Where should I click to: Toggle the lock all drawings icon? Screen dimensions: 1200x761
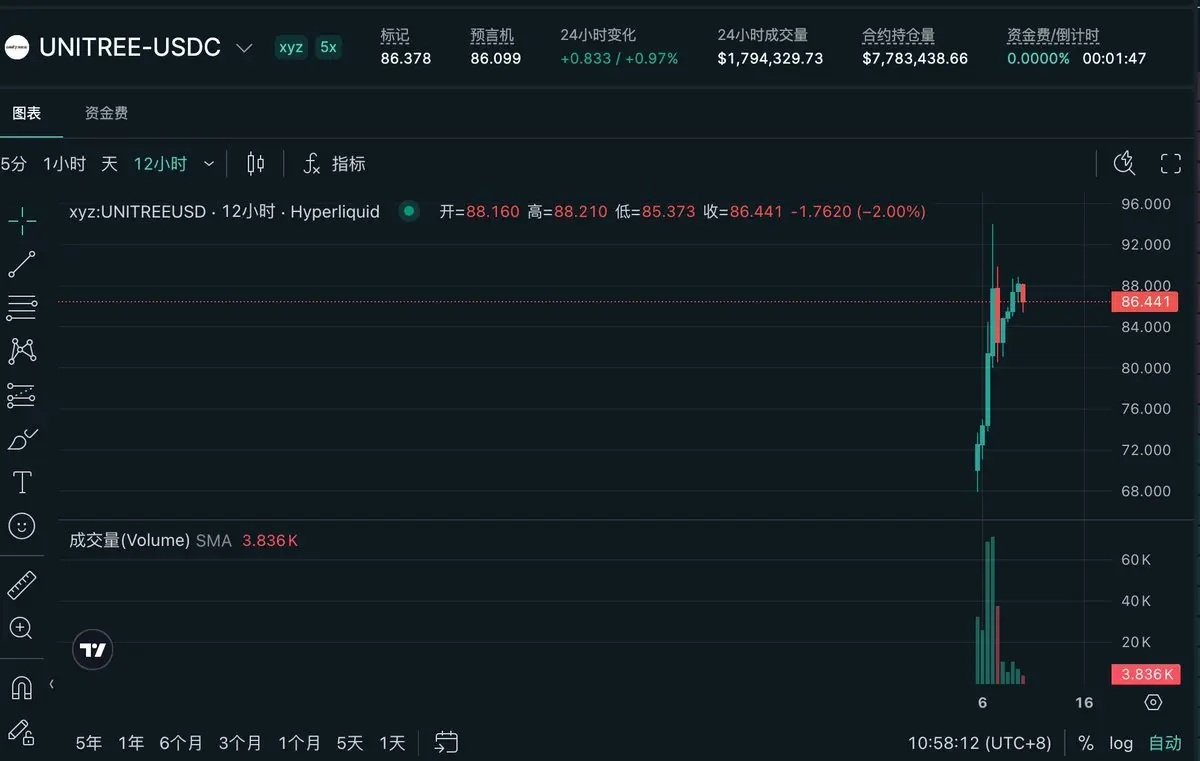click(22, 732)
